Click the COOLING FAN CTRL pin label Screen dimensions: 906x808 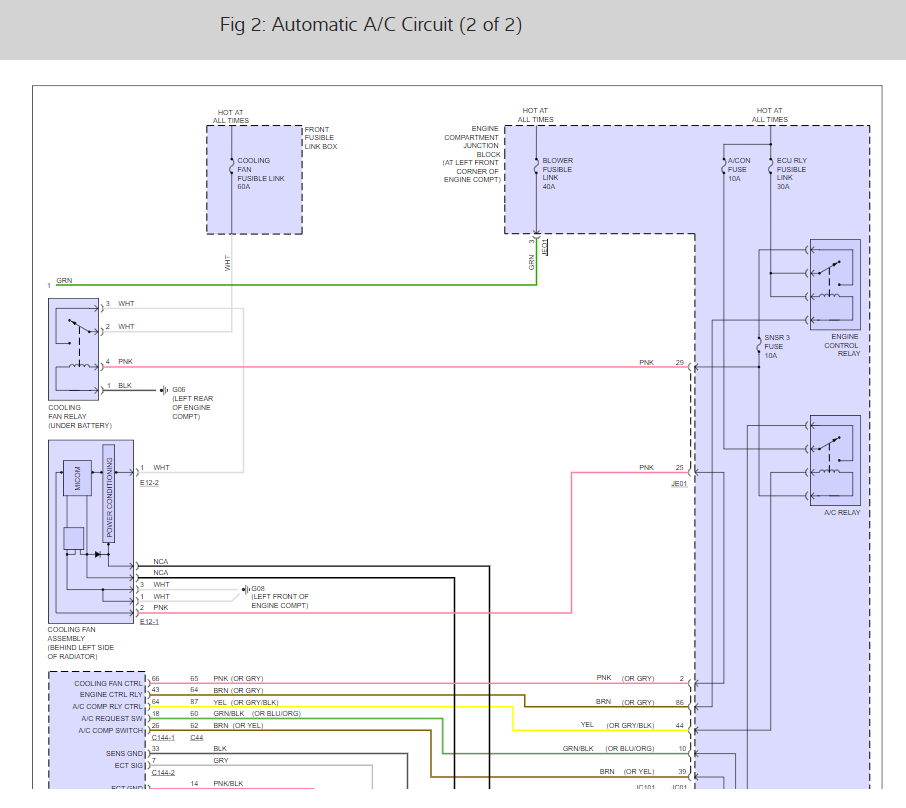point(110,683)
